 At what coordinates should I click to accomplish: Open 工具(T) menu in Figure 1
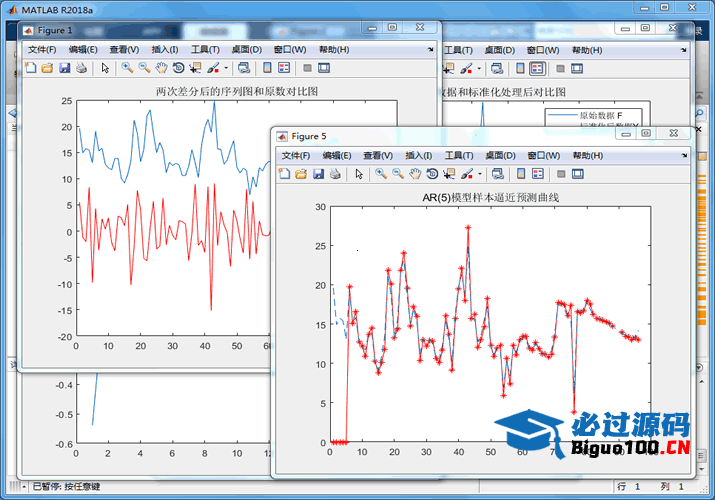(205, 50)
